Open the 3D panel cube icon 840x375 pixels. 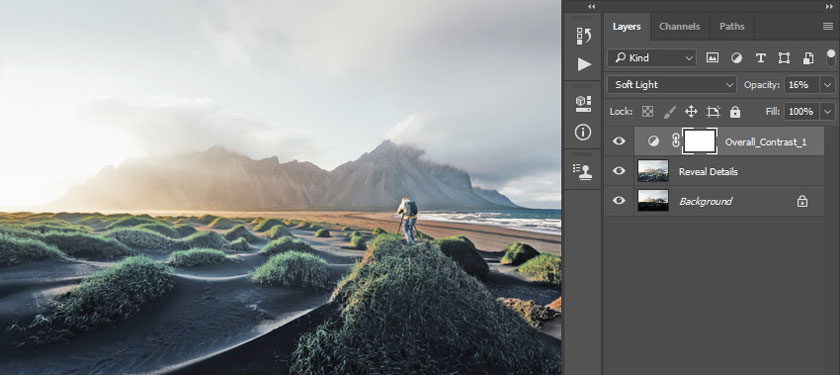[583, 103]
